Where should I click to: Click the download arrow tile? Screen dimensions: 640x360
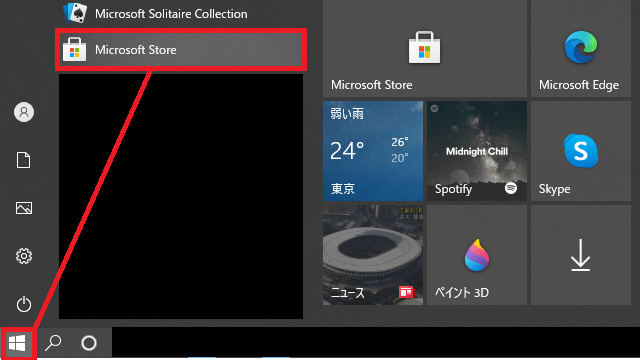(x=581, y=255)
